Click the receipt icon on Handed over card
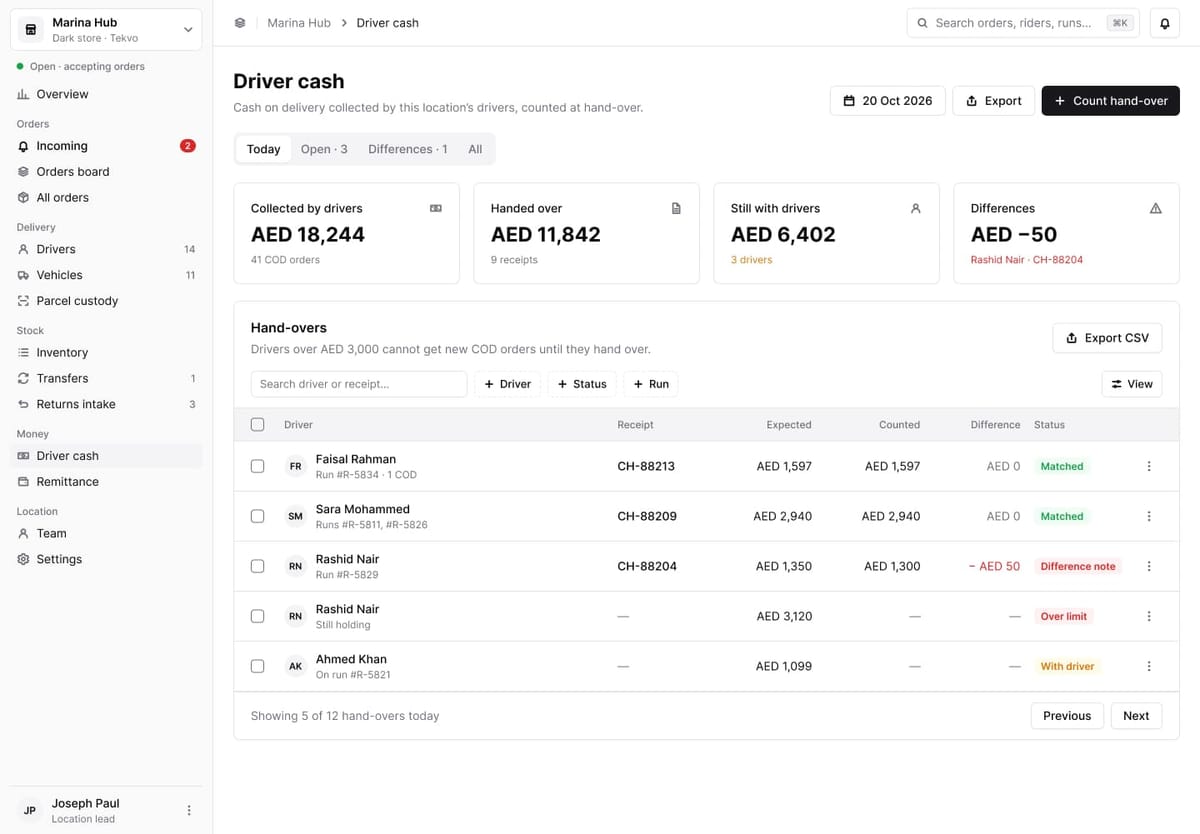Screen dimensions: 1200x834 coord(675,208)
